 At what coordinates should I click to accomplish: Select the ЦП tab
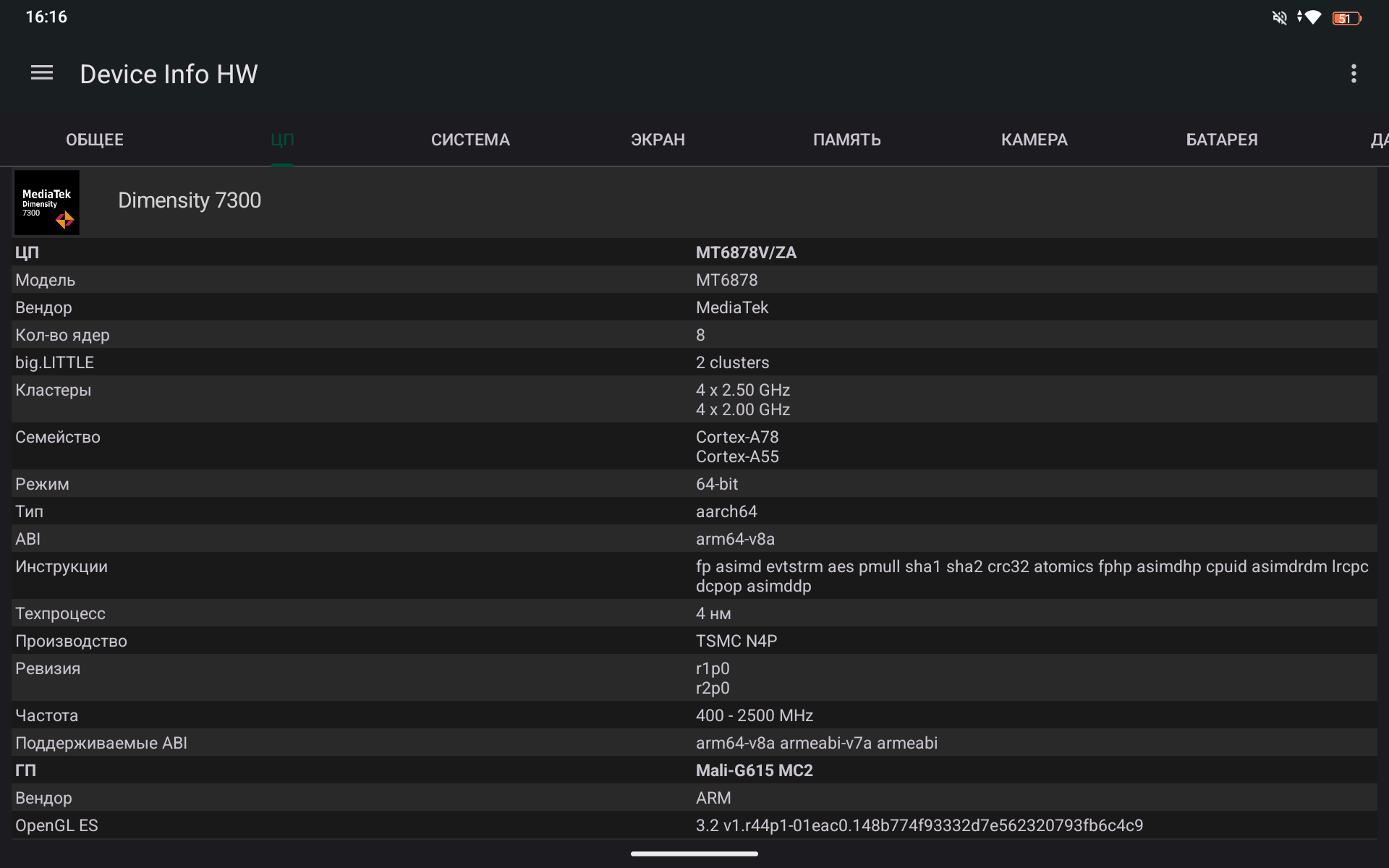tap(282, 140)
